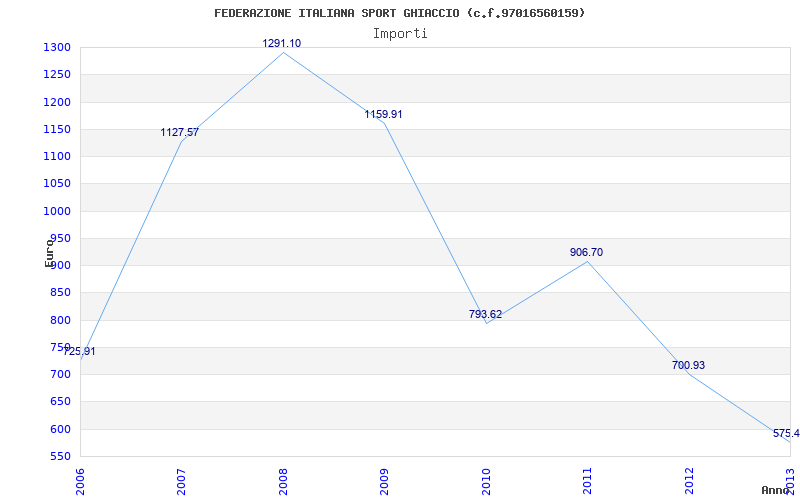The image size is (800, 500).
Task: Select the 575.4 data label
Action: [786, 434]
